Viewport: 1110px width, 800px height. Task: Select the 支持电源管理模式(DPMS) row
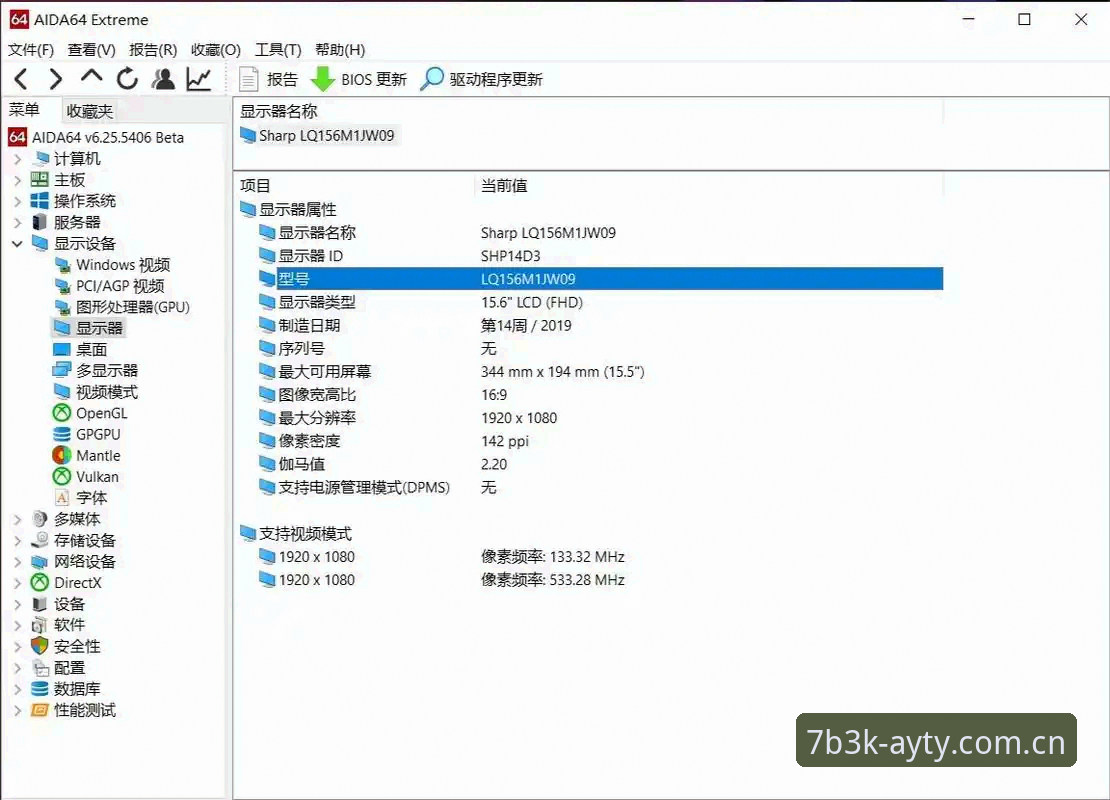tap(600, 487)
